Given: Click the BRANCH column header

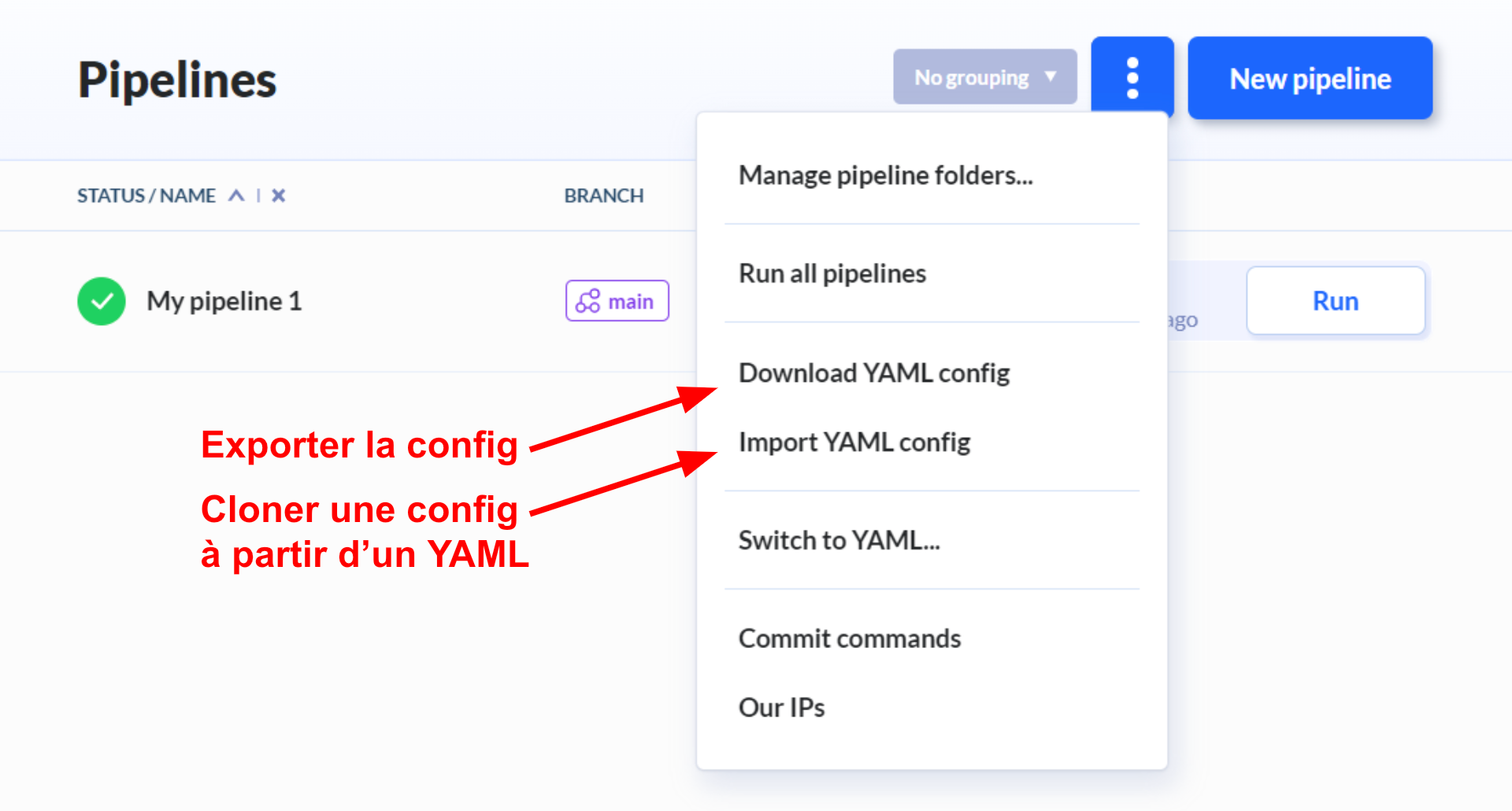Looking at the screenshot, I should pos(604,195).
